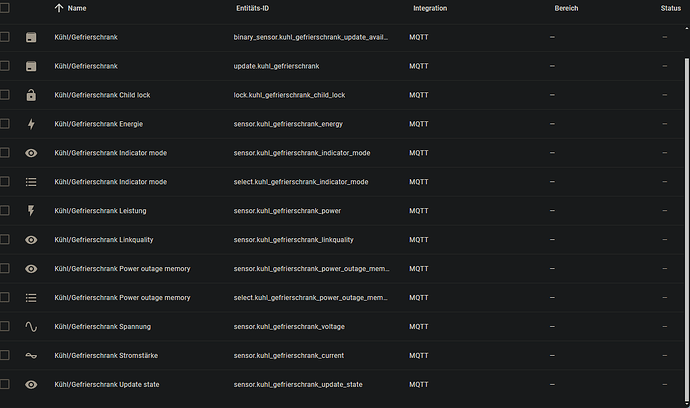Sort by the Name column header
Image resolution: width=690 pixels, height=408 pixels.
tap(77, 8)
